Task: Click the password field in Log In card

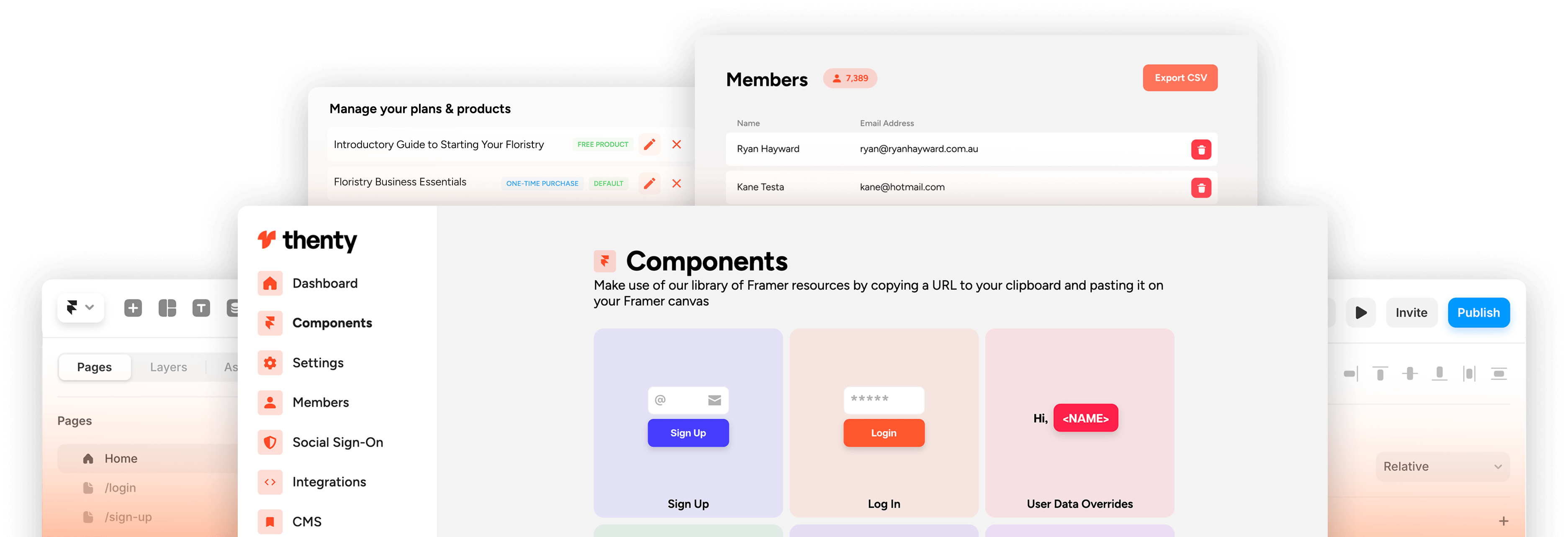Action: (884, 400)
